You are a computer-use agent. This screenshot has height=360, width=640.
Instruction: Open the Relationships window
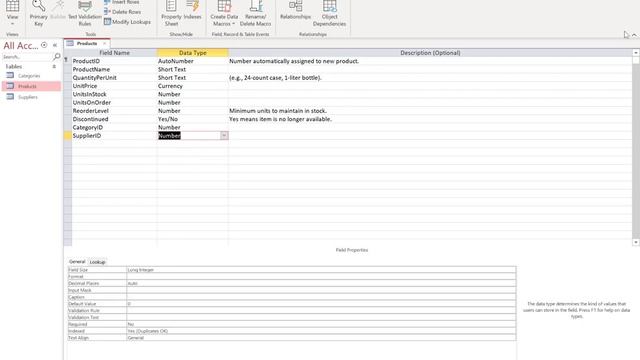[x=296, y=11]
